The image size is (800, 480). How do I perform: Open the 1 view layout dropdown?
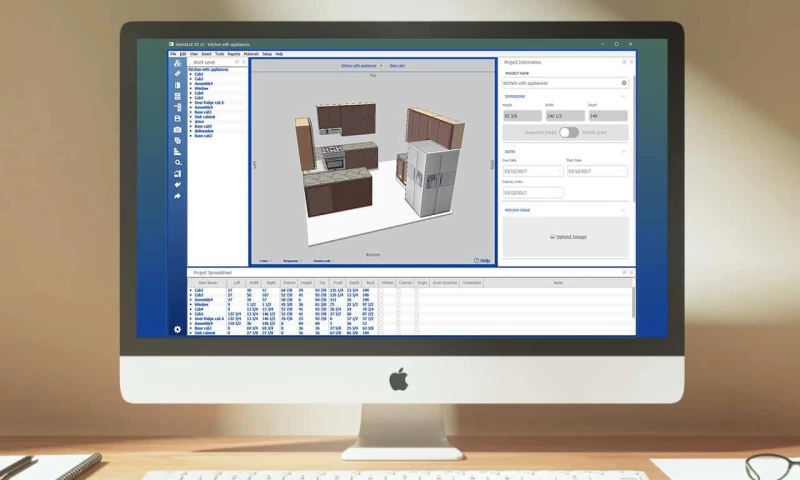tap(265, 261)
